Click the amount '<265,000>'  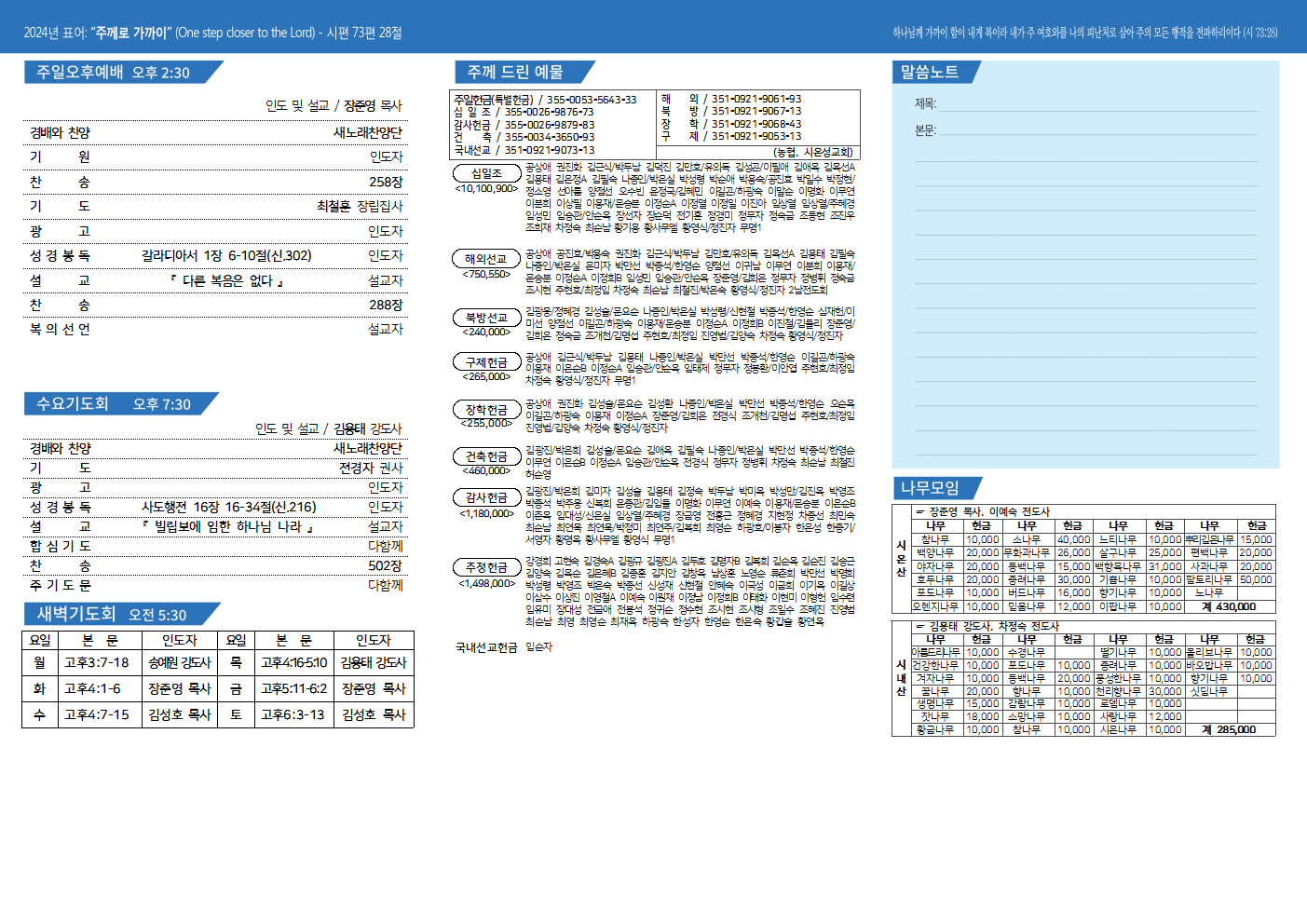pyautogui.click(x=486, y=376)
